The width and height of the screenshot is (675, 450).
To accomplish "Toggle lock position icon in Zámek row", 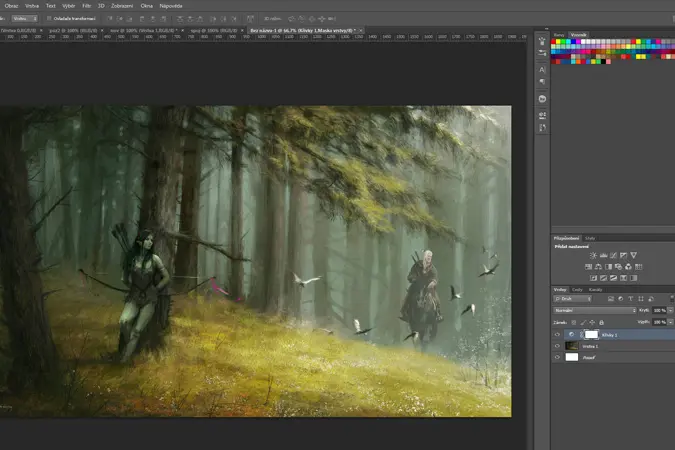I will (592, 323).
